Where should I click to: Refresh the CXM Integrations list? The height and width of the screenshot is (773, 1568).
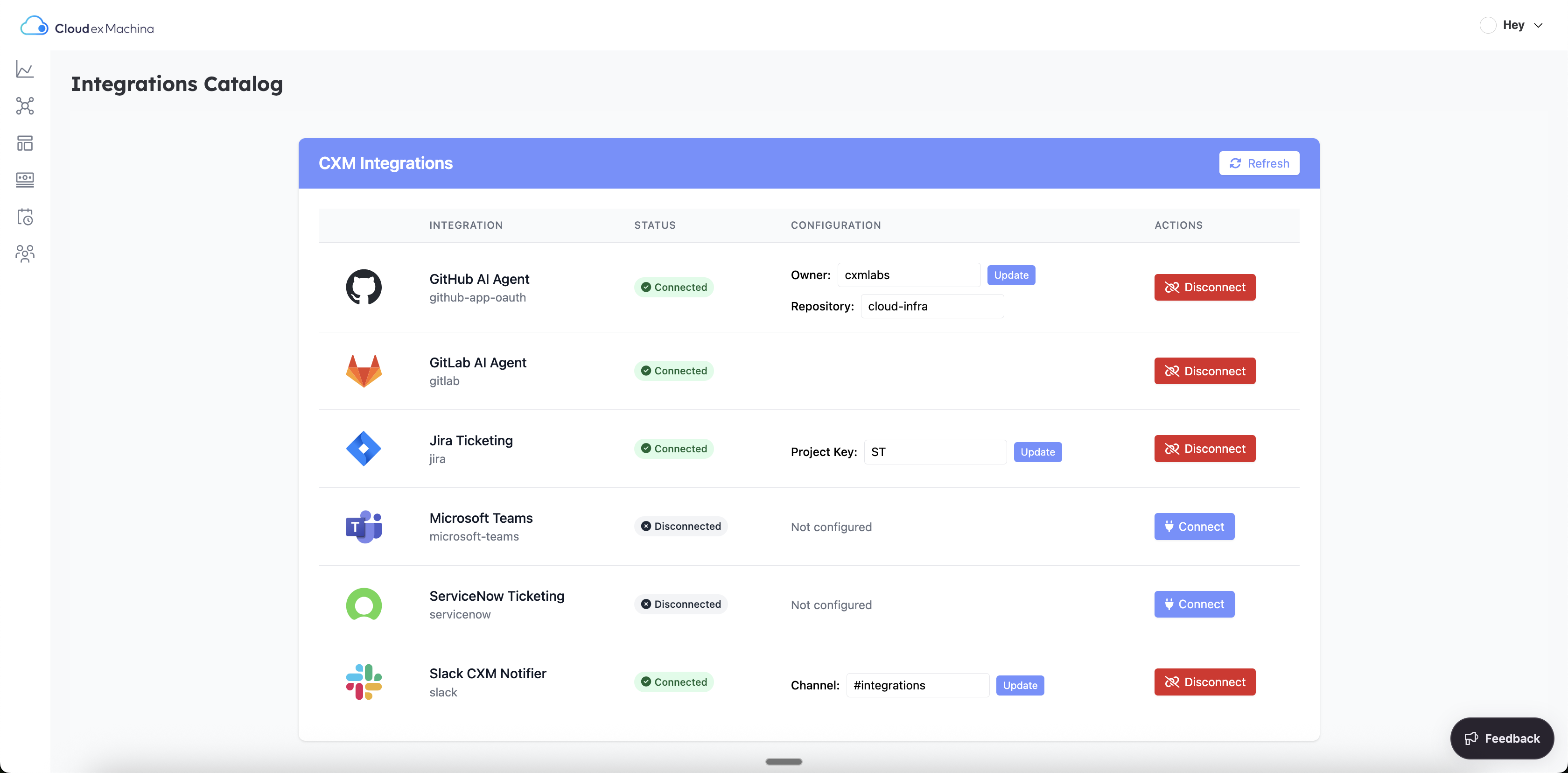[1259, 163]
